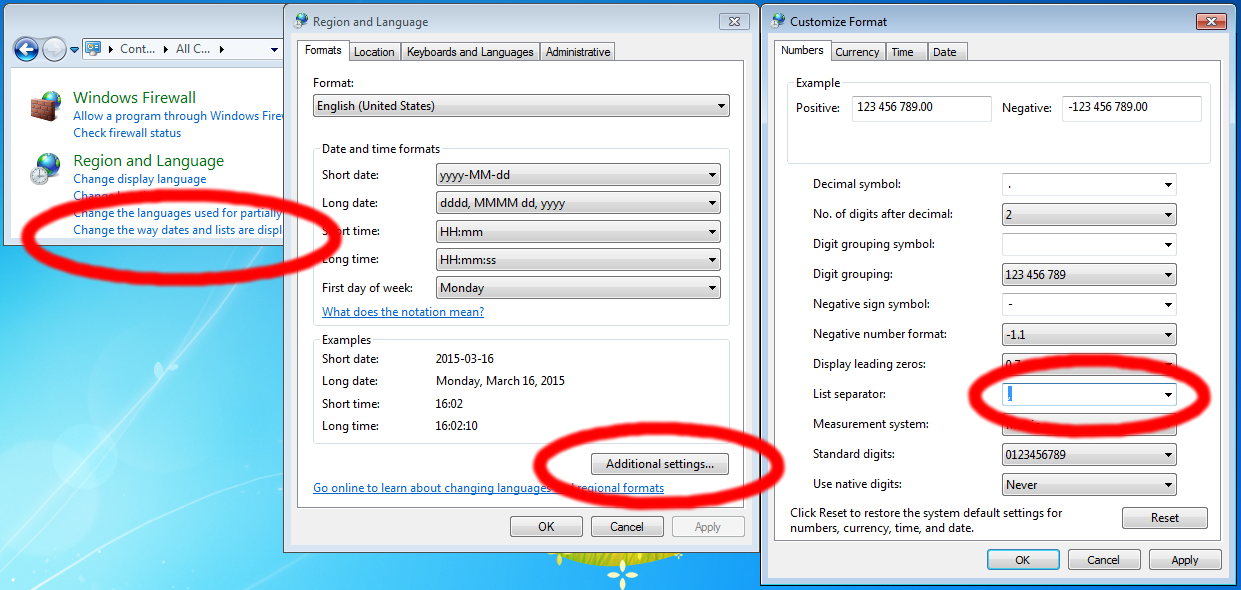
Task: Open the Region and Language globe icon
Action: pyautogui.click(x=45, y=169)
